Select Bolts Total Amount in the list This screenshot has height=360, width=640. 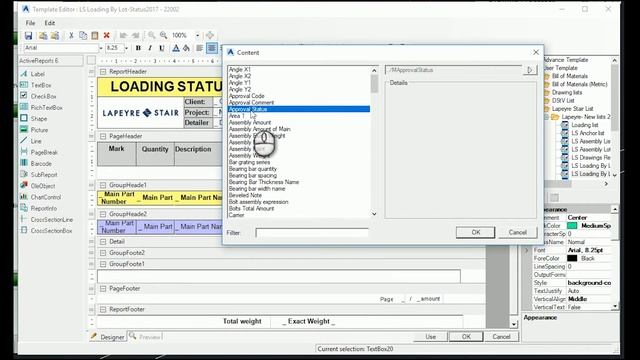coord(251,208)
